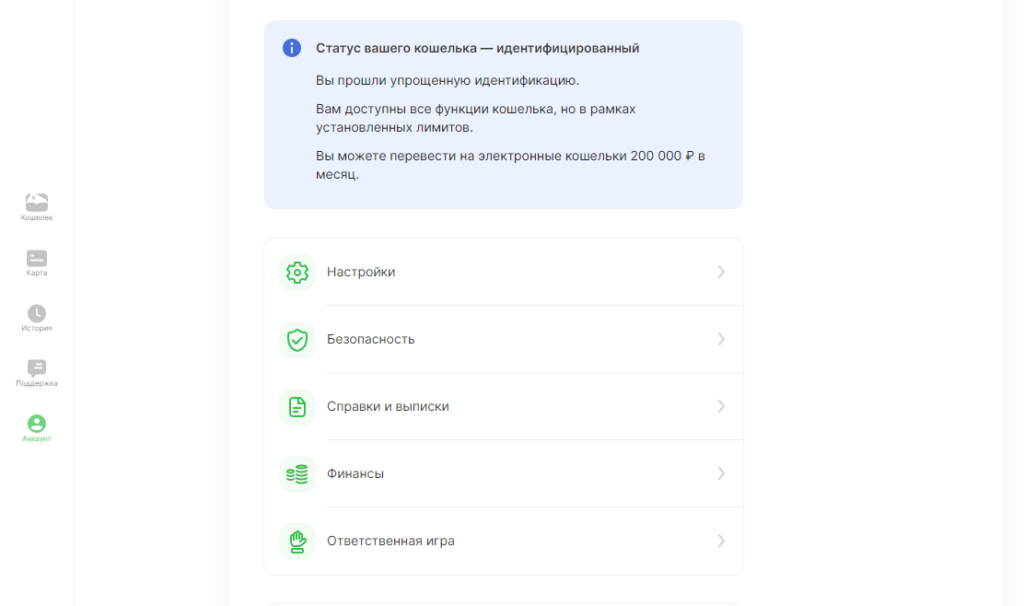The height and width of the screenshot is (606, 1024).
Task: Click the Настройки gear icon
Action: 297,272
